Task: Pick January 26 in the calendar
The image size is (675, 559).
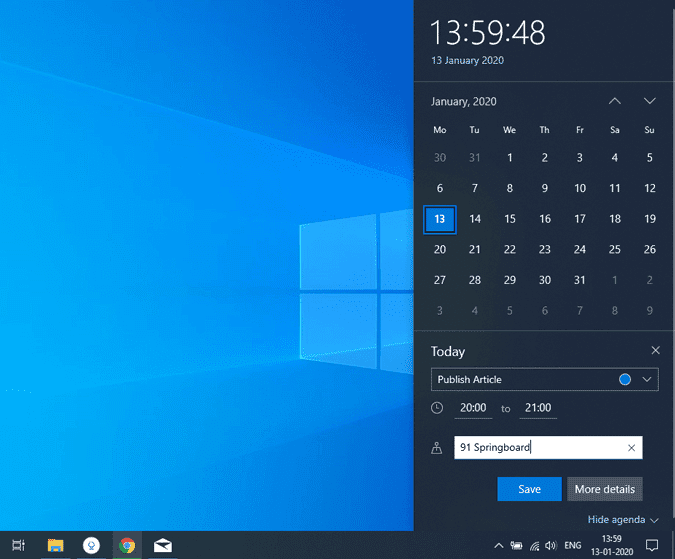Action: click(x=650, y=250)
